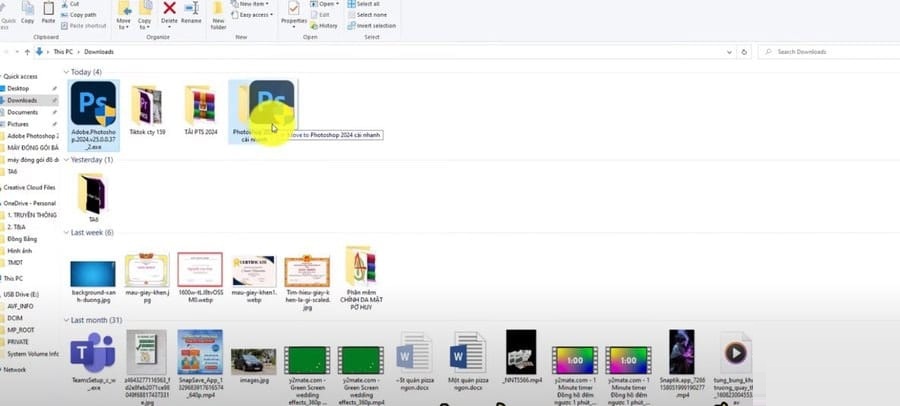Select the Adobe.Photoshop.2024 exe file
Viewport: 900px width, 406px height.
point(94,115)
